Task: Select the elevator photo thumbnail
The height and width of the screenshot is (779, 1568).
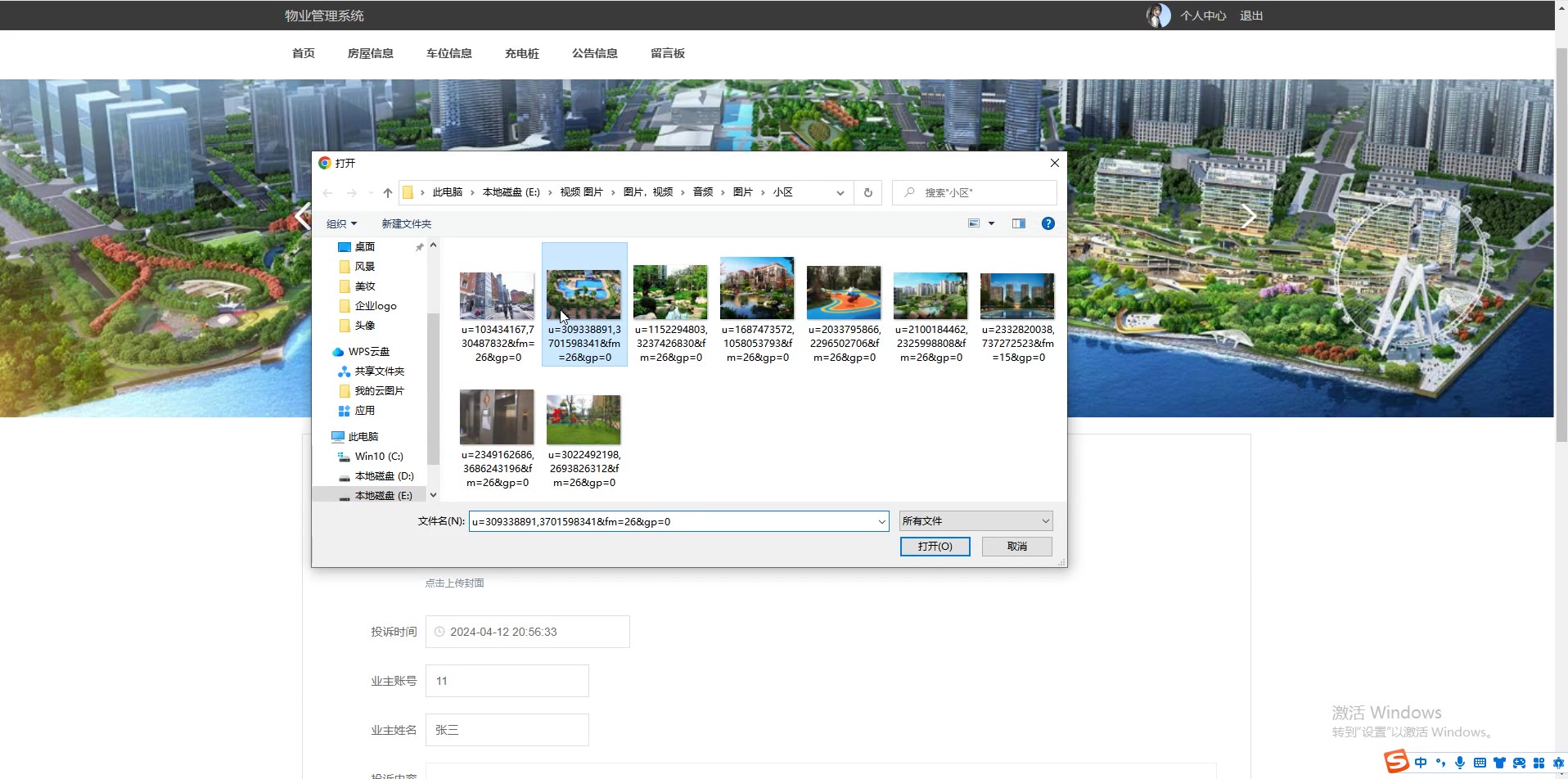Action: coord(497,417)
